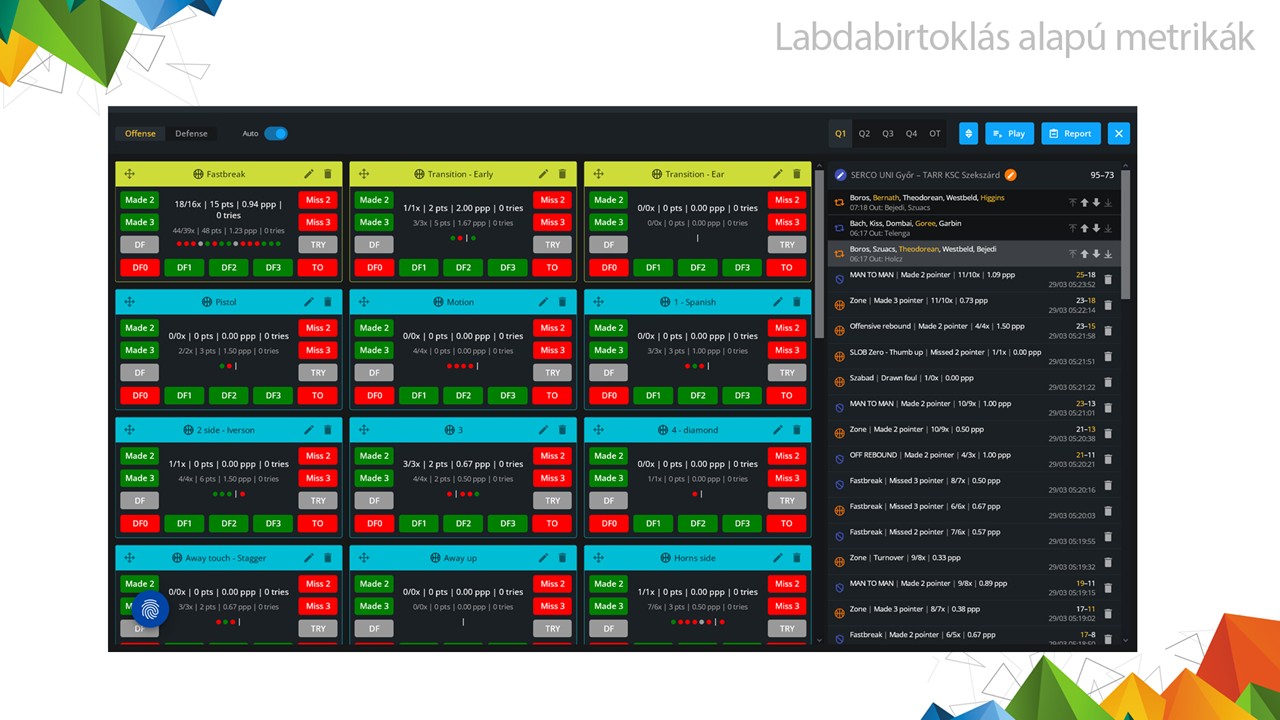Grab the Pistol card move handle

coord(130,302)
